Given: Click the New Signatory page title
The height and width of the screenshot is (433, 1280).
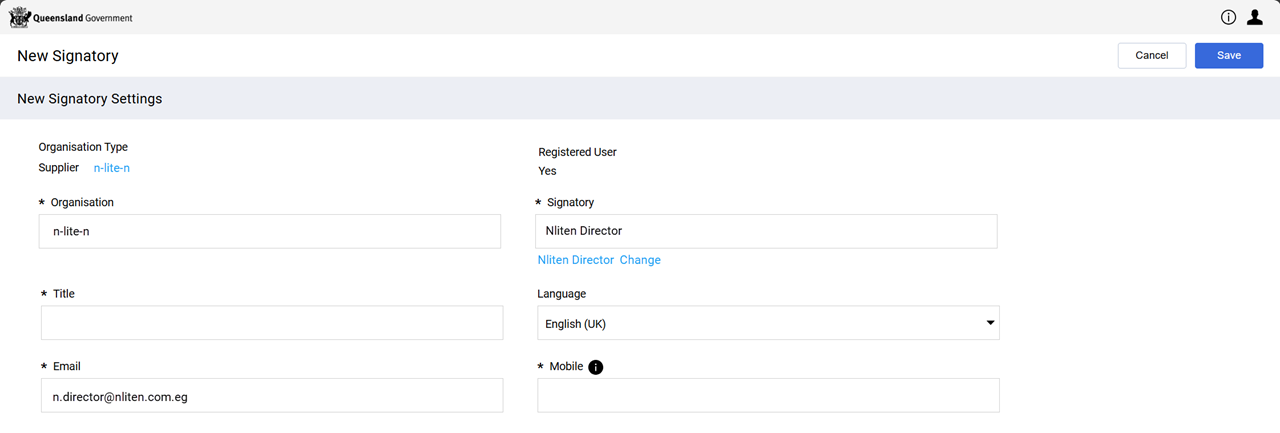Looking at the screenshot, I should [x=68, y=56].
